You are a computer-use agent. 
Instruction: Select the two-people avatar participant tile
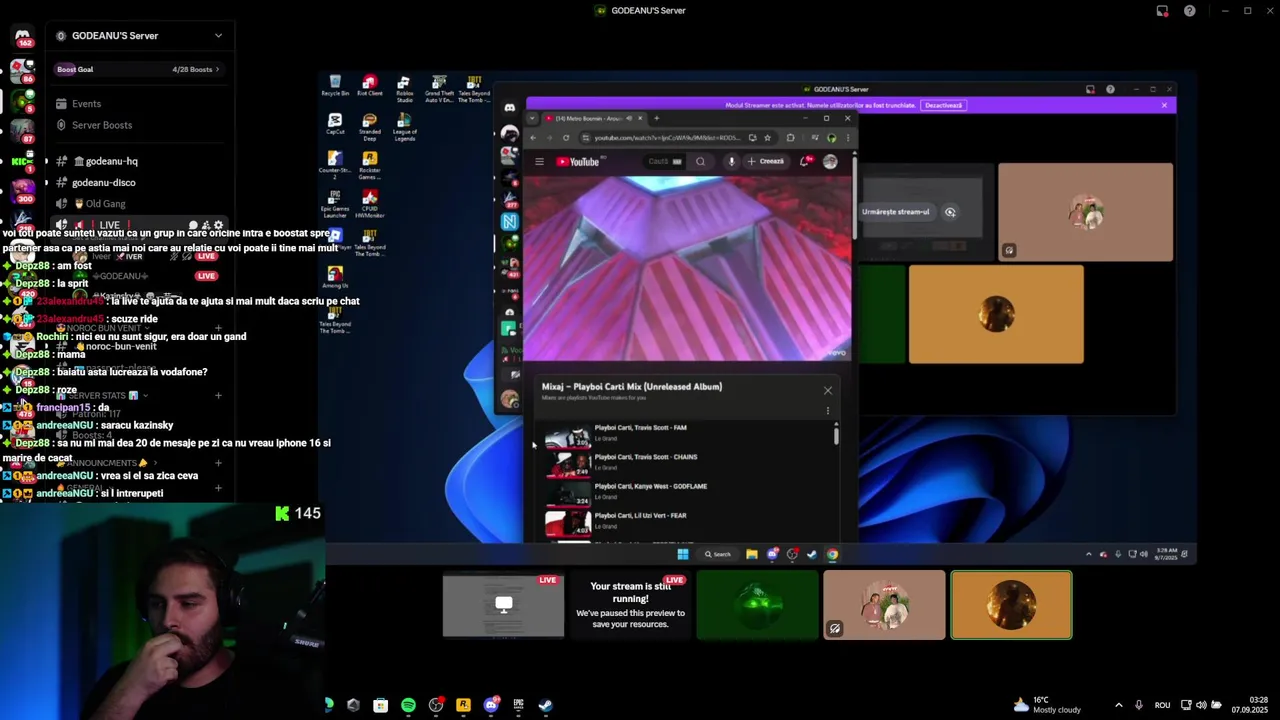pos(884,605)
